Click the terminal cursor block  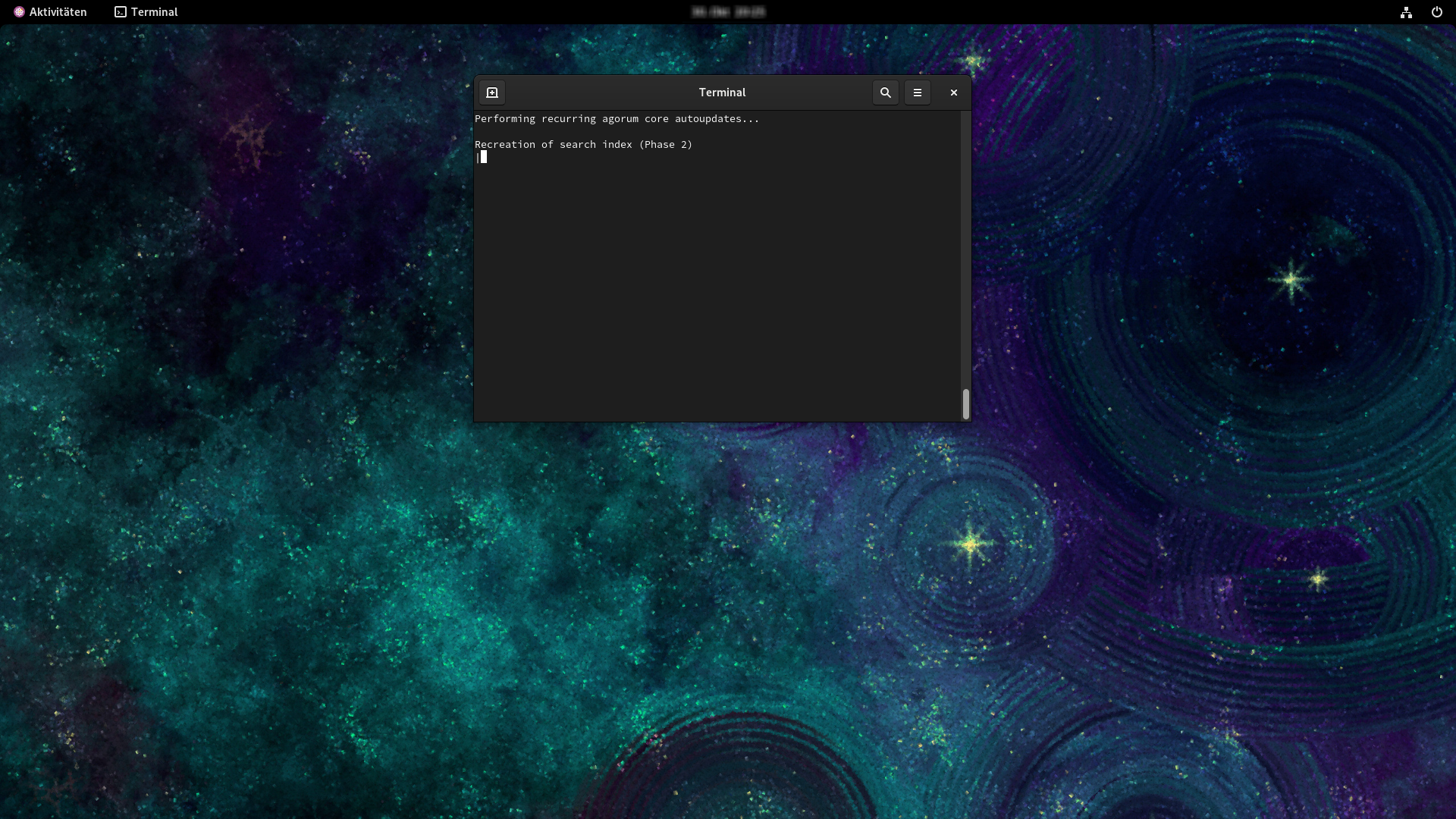[x=483, y=157]
